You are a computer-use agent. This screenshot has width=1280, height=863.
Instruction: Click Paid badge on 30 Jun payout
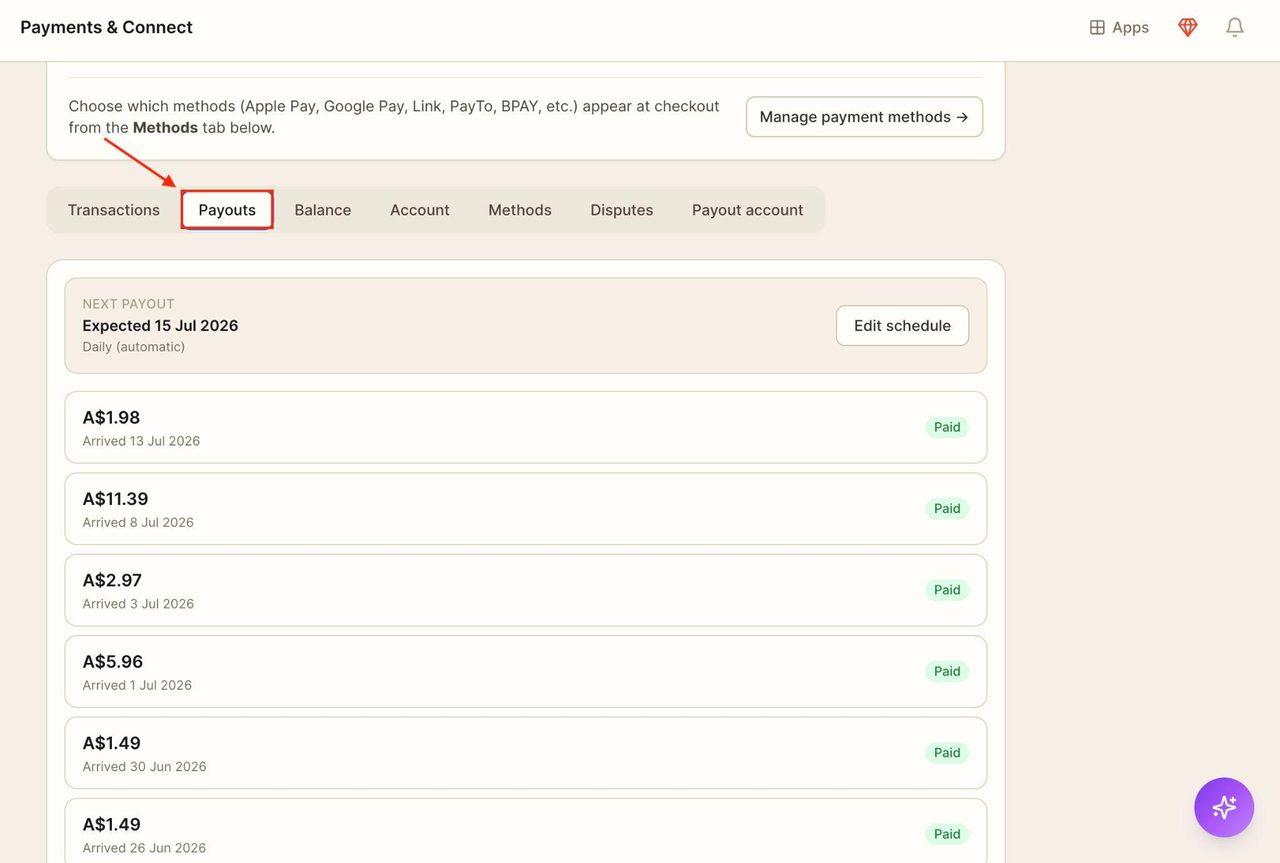(947, 753)
